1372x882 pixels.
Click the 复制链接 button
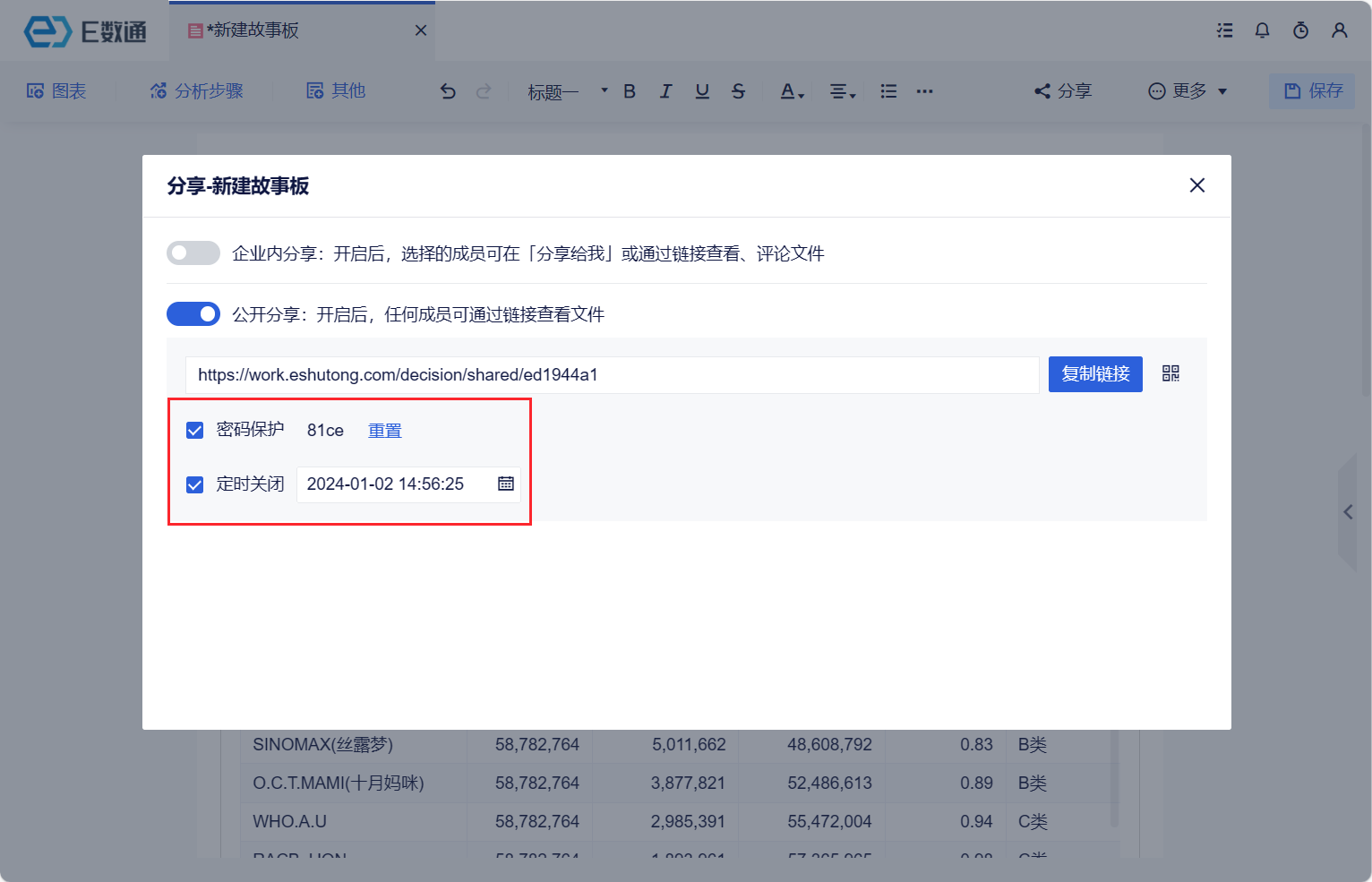coord(1095,374)
